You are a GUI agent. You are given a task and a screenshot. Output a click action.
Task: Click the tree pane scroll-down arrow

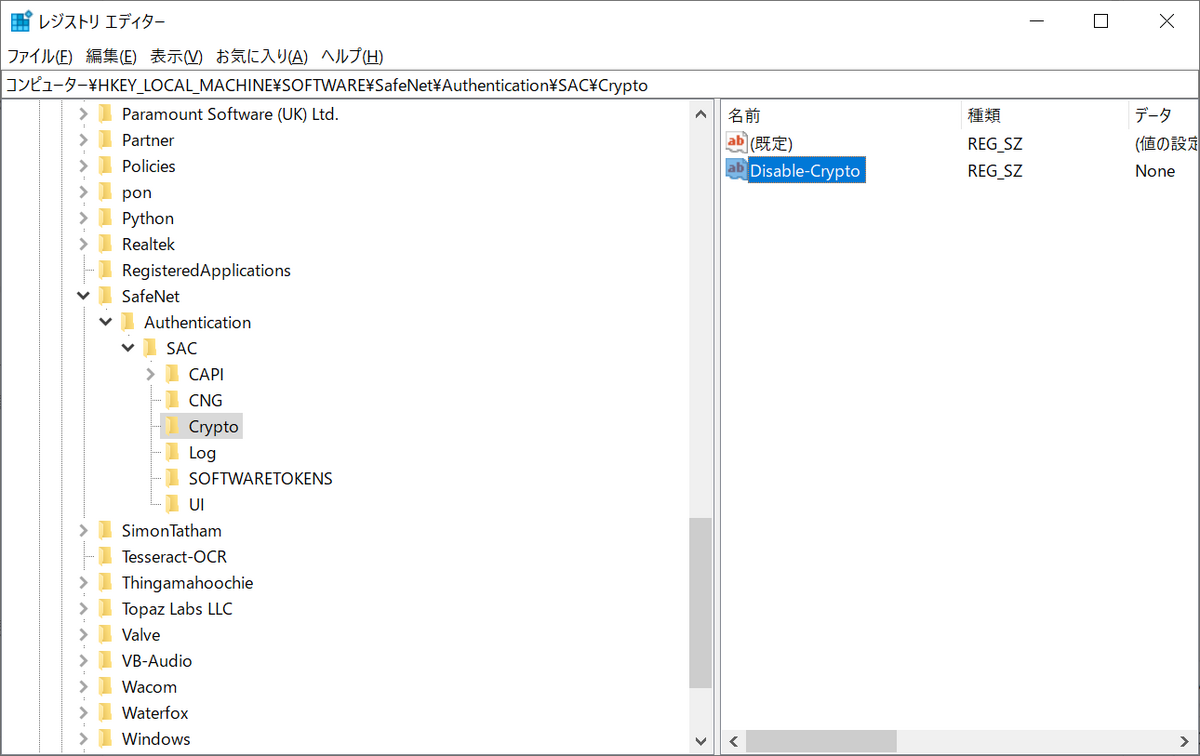point(701,741)
